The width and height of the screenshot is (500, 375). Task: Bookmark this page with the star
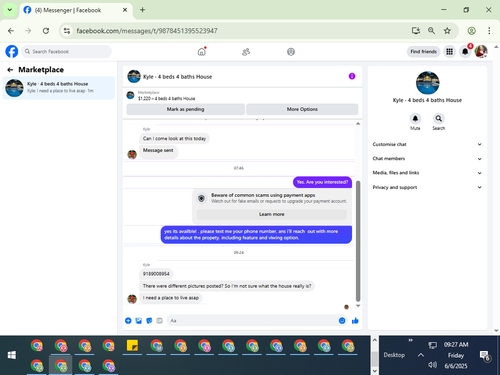coord(447,31)
